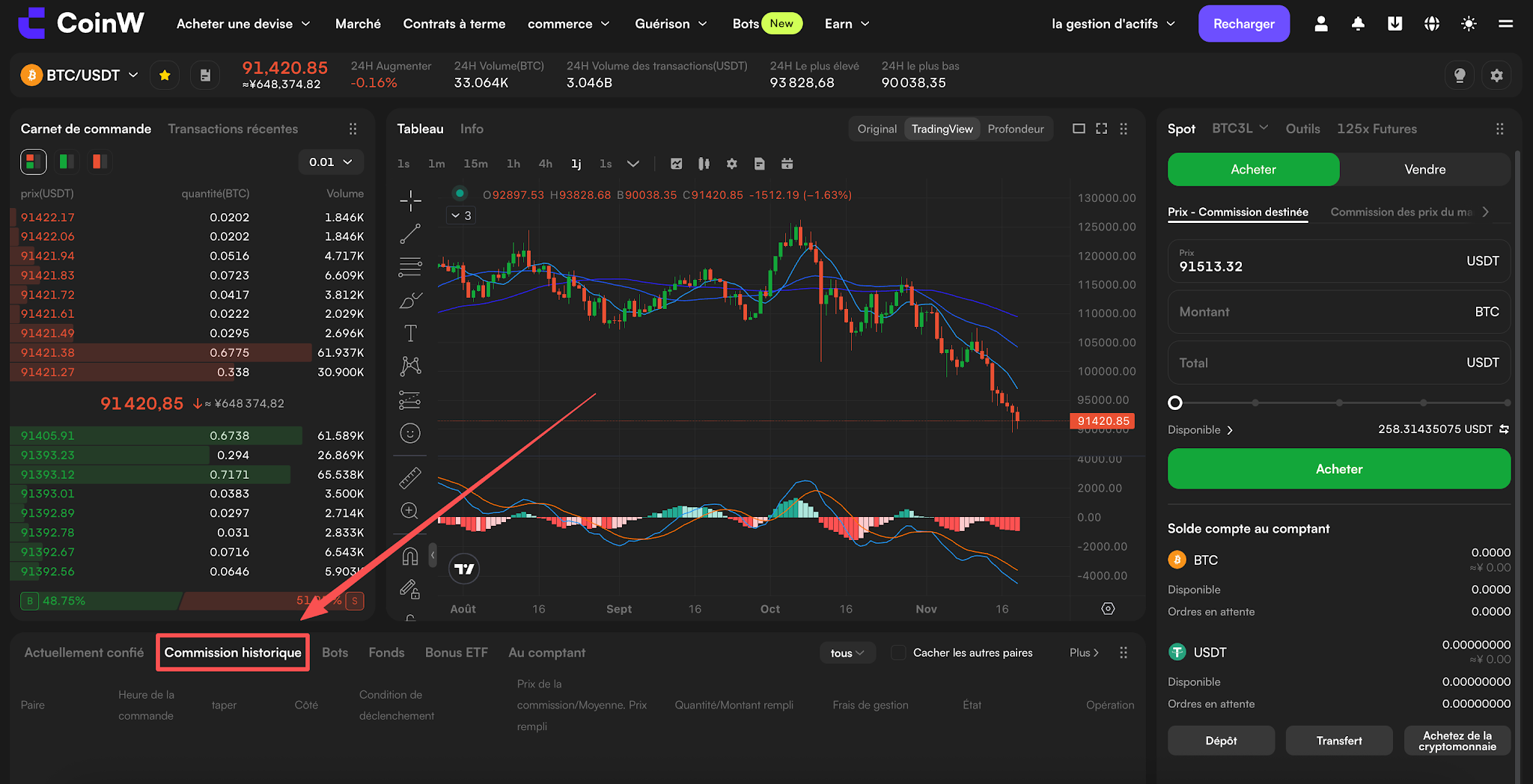
Task: Toggle favorite star for BTC/USDT
Action: point(165,75)
